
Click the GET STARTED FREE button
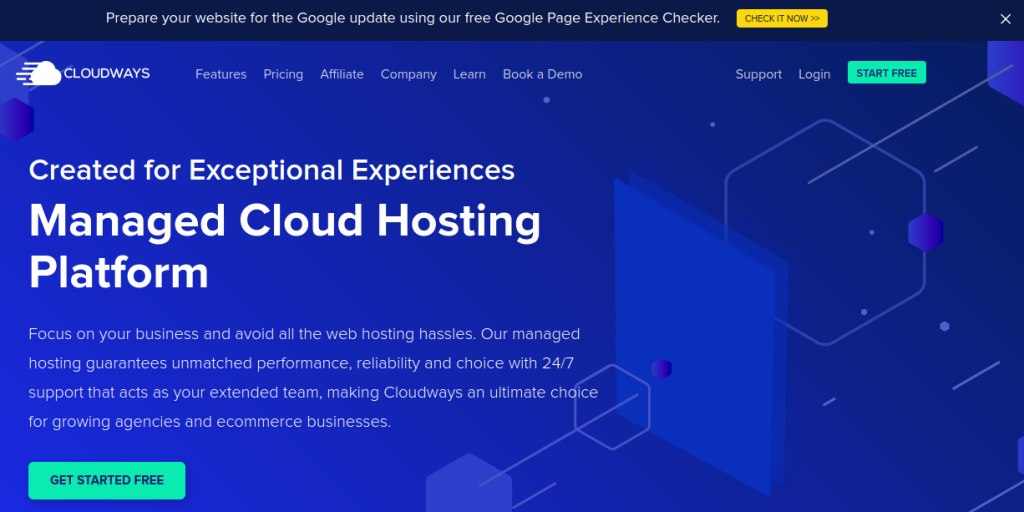[x=106, y=481]
